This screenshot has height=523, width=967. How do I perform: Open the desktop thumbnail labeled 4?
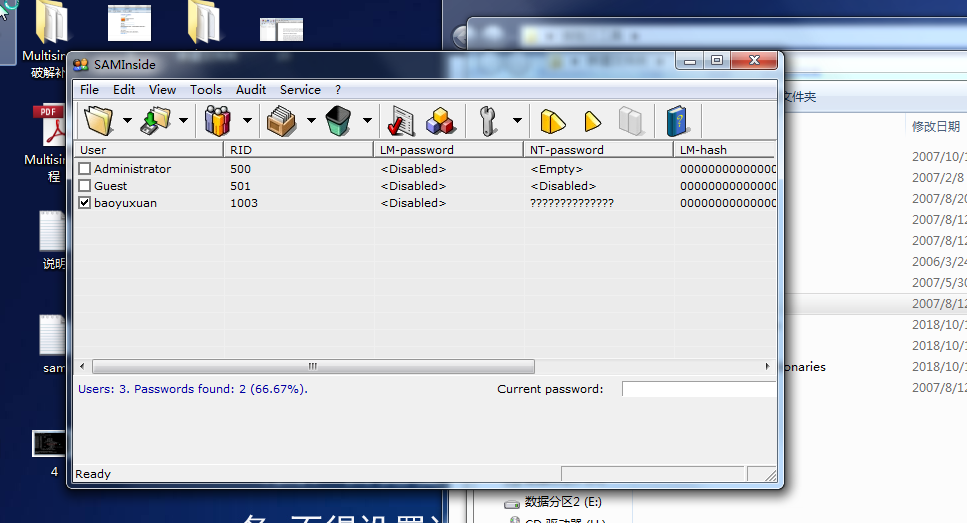pyautogui.click(x=49, y=443)
